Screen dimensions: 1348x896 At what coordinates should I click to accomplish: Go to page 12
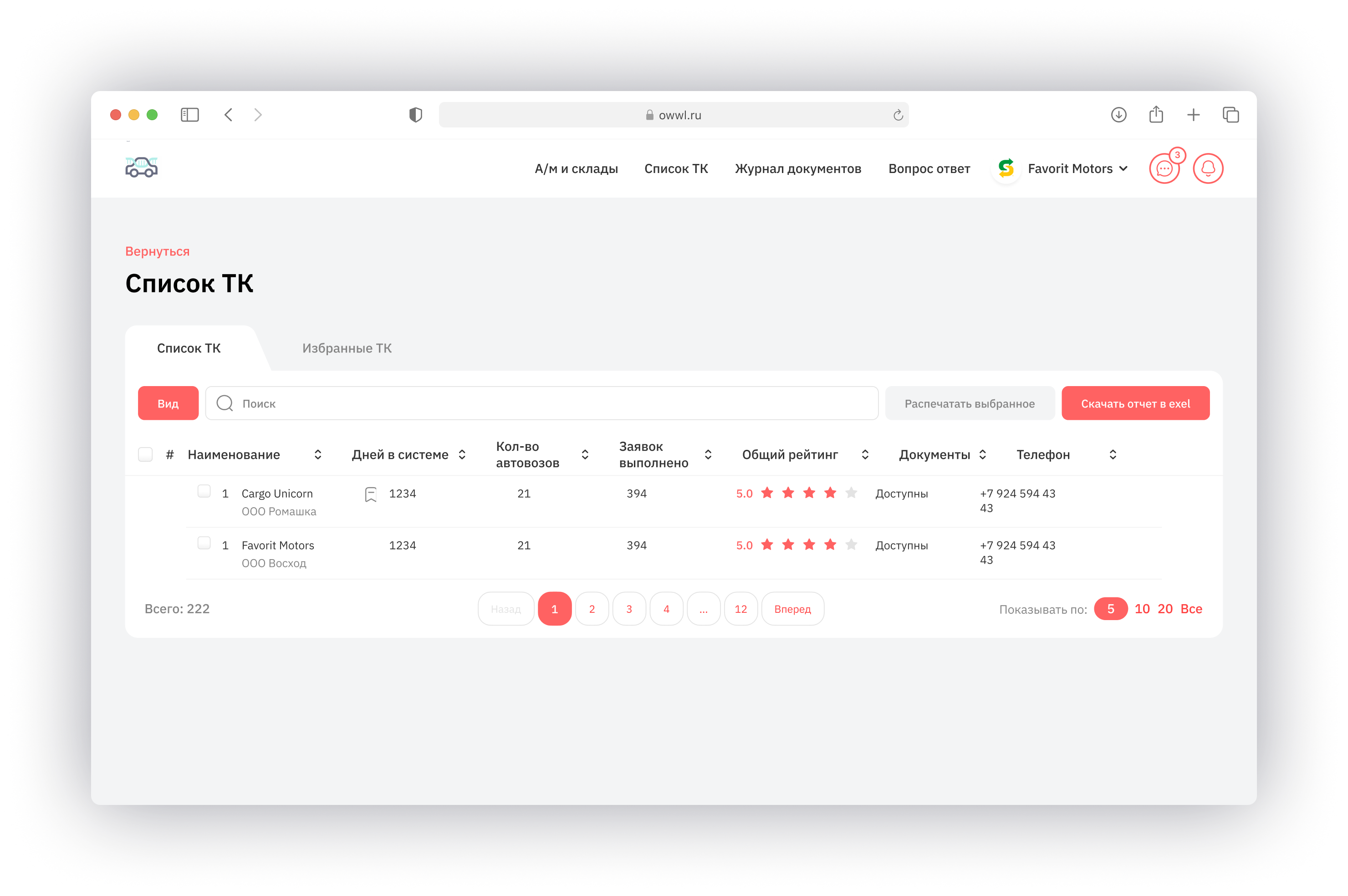pyautogui.click(x=740, y=609)
